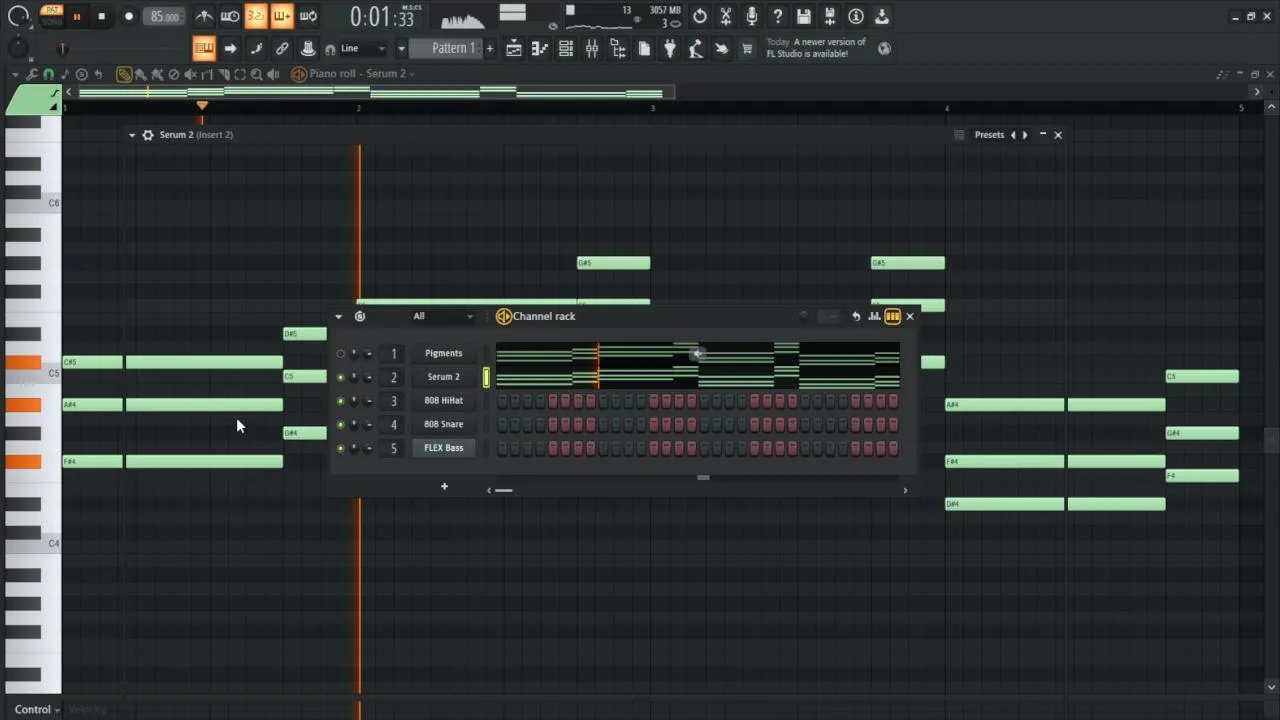Click the undo history icon in top toolbar
This screenshot has height=720, width=1280.
pos(700,16)
